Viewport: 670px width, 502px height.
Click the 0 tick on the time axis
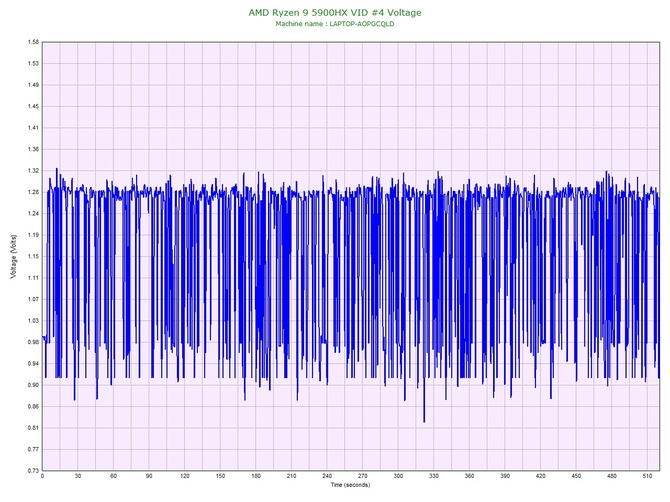42,477
